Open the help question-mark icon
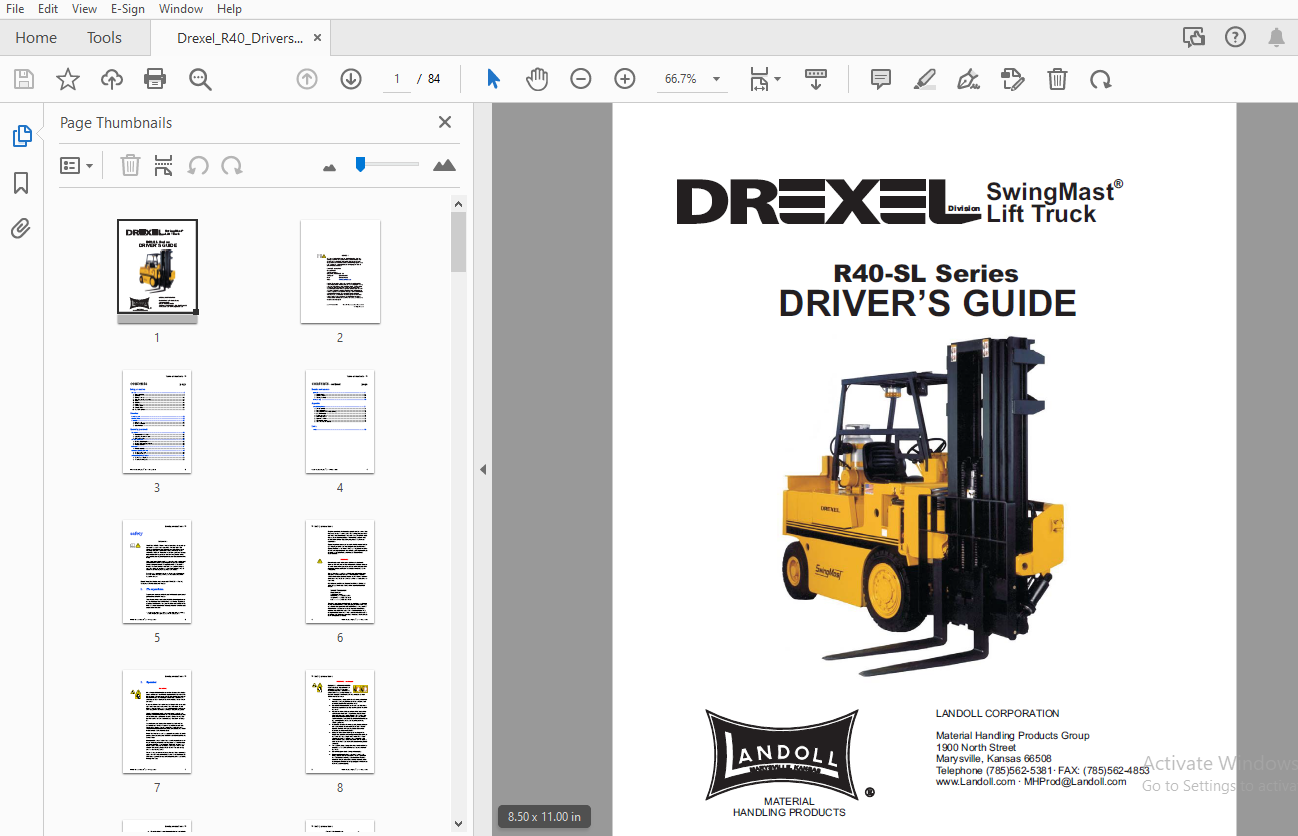This screenshot has height=836, width=1298. (x=1235, y=37)
